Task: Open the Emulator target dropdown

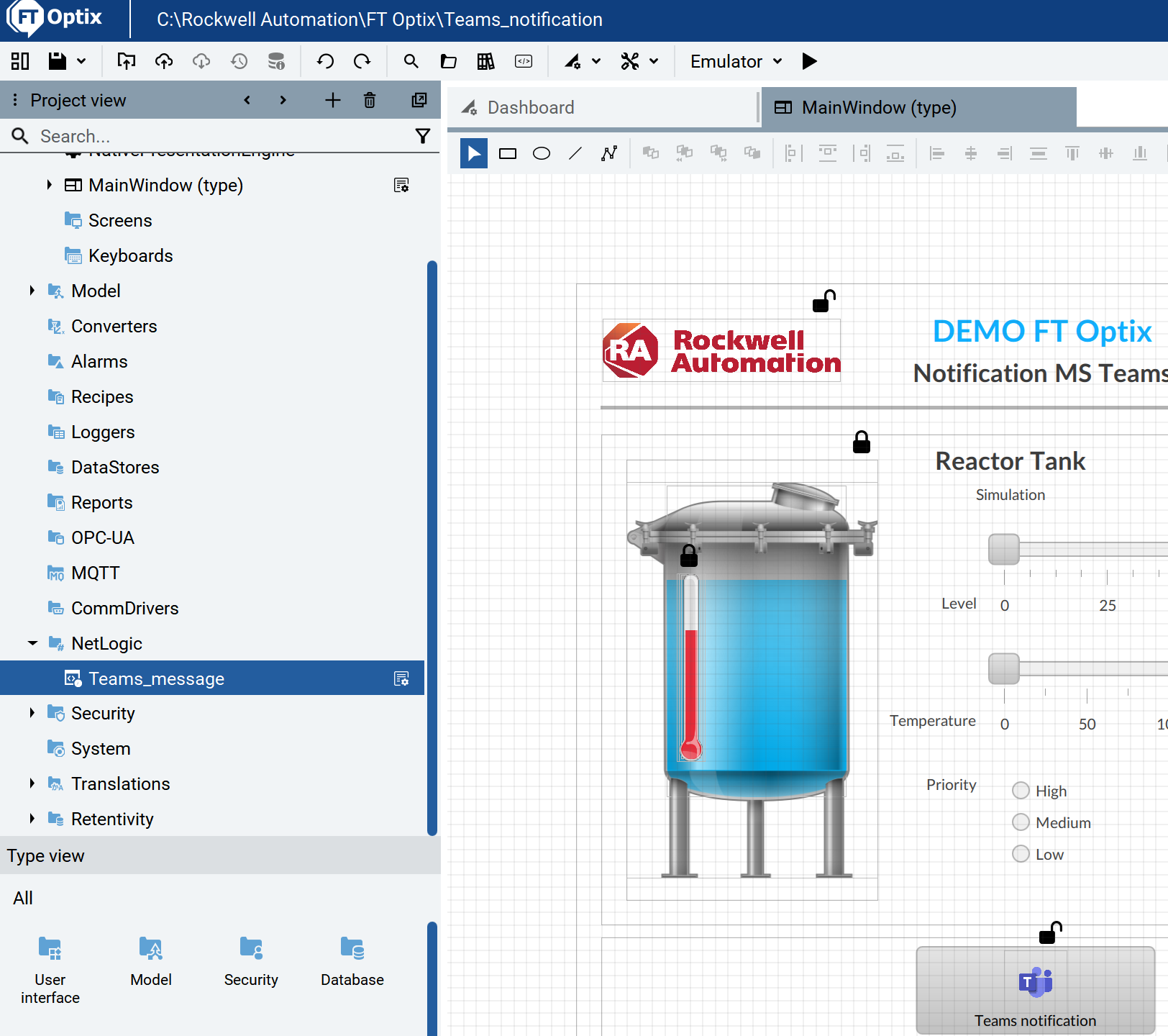Action: [736, 61]
